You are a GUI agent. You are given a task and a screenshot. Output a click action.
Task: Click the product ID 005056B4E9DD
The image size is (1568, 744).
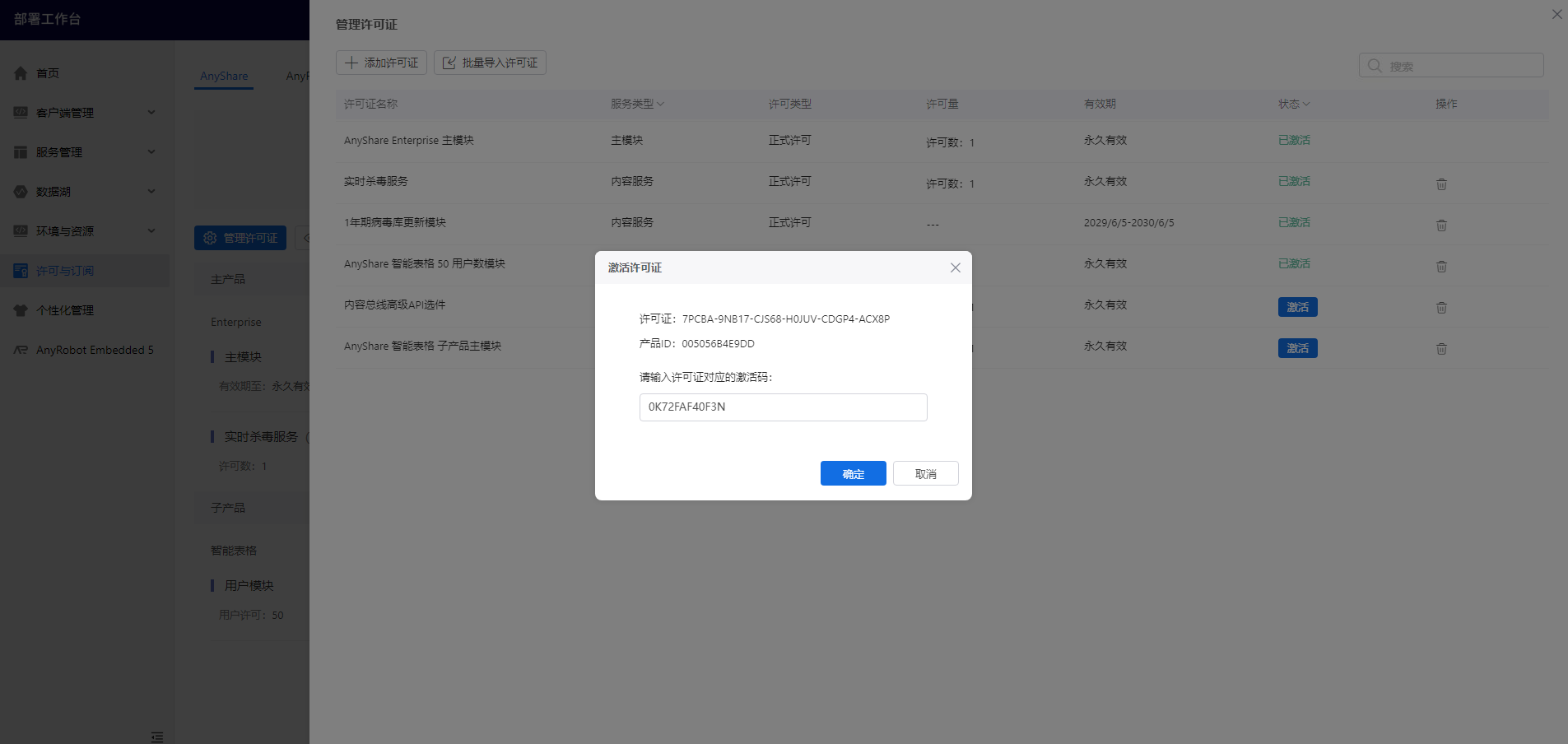pos(718,343)
